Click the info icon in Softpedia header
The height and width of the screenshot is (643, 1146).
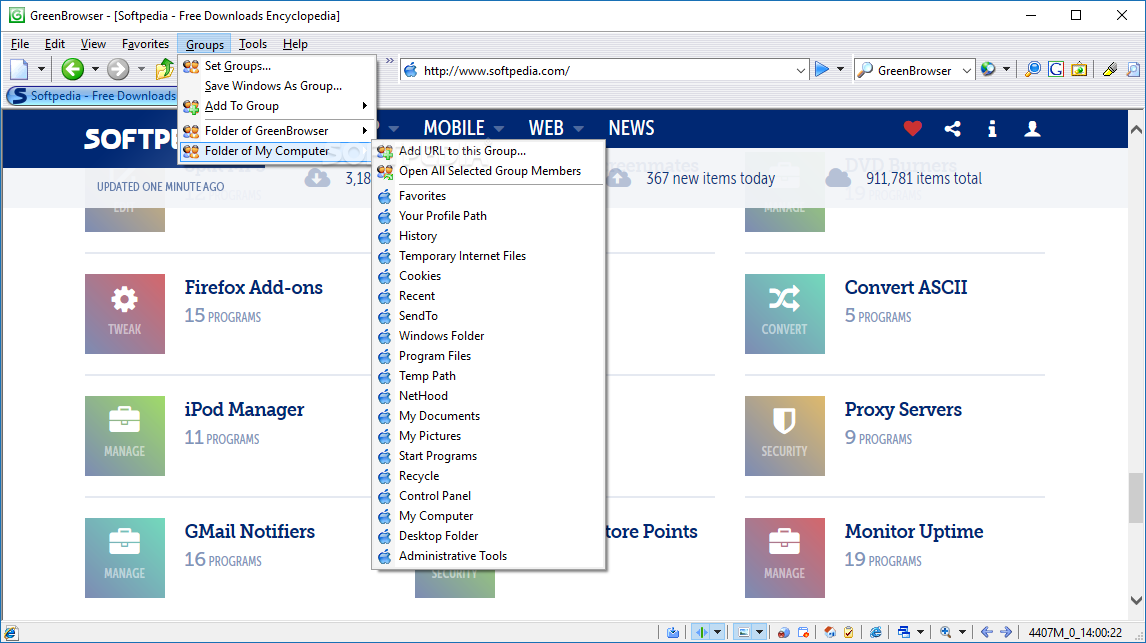992,129
